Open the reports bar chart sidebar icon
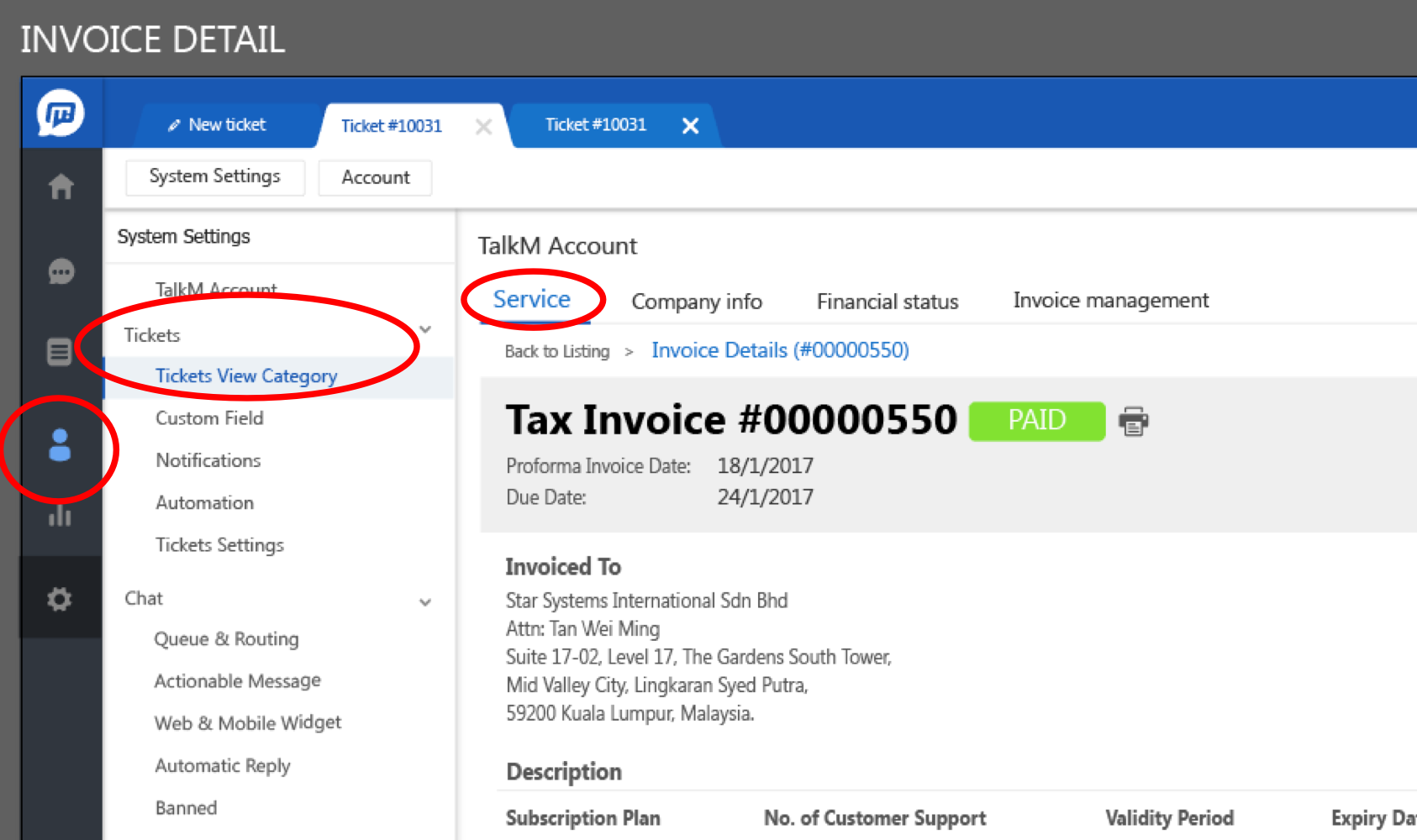 pyautogui.click(x=60, y=514)
